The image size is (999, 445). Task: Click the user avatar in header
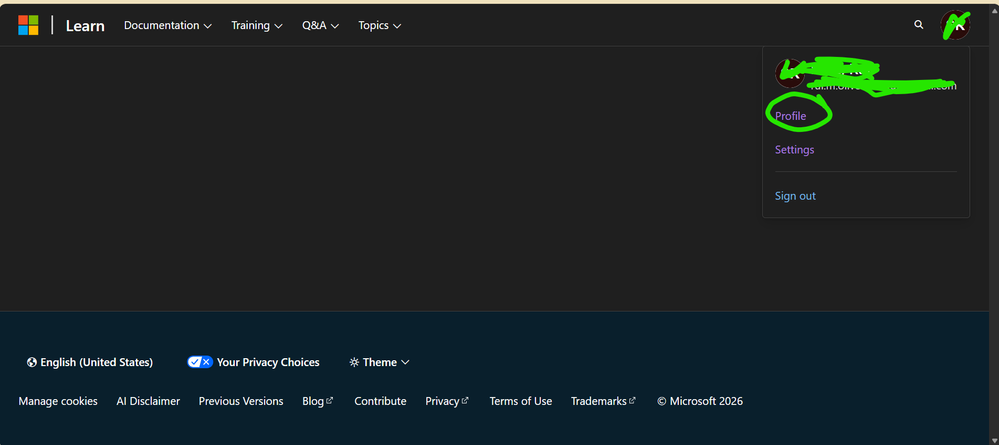[x=955, y=25]
